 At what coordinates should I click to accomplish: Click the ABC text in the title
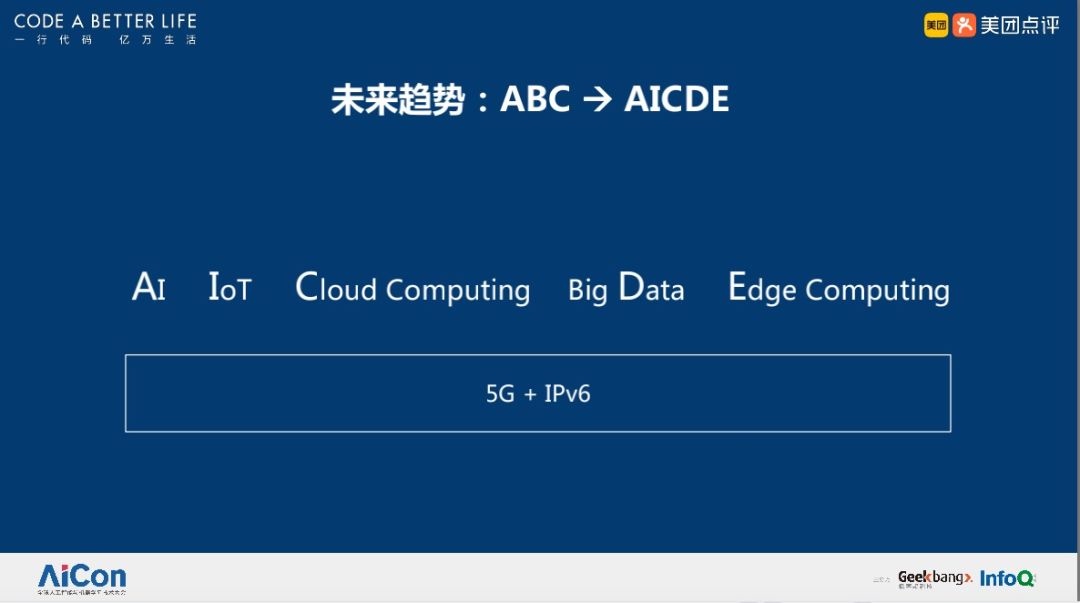point(535,100)
